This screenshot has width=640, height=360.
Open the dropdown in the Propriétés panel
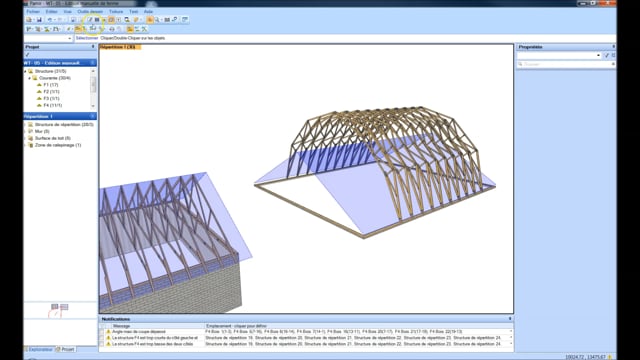(x=598, y=55)
